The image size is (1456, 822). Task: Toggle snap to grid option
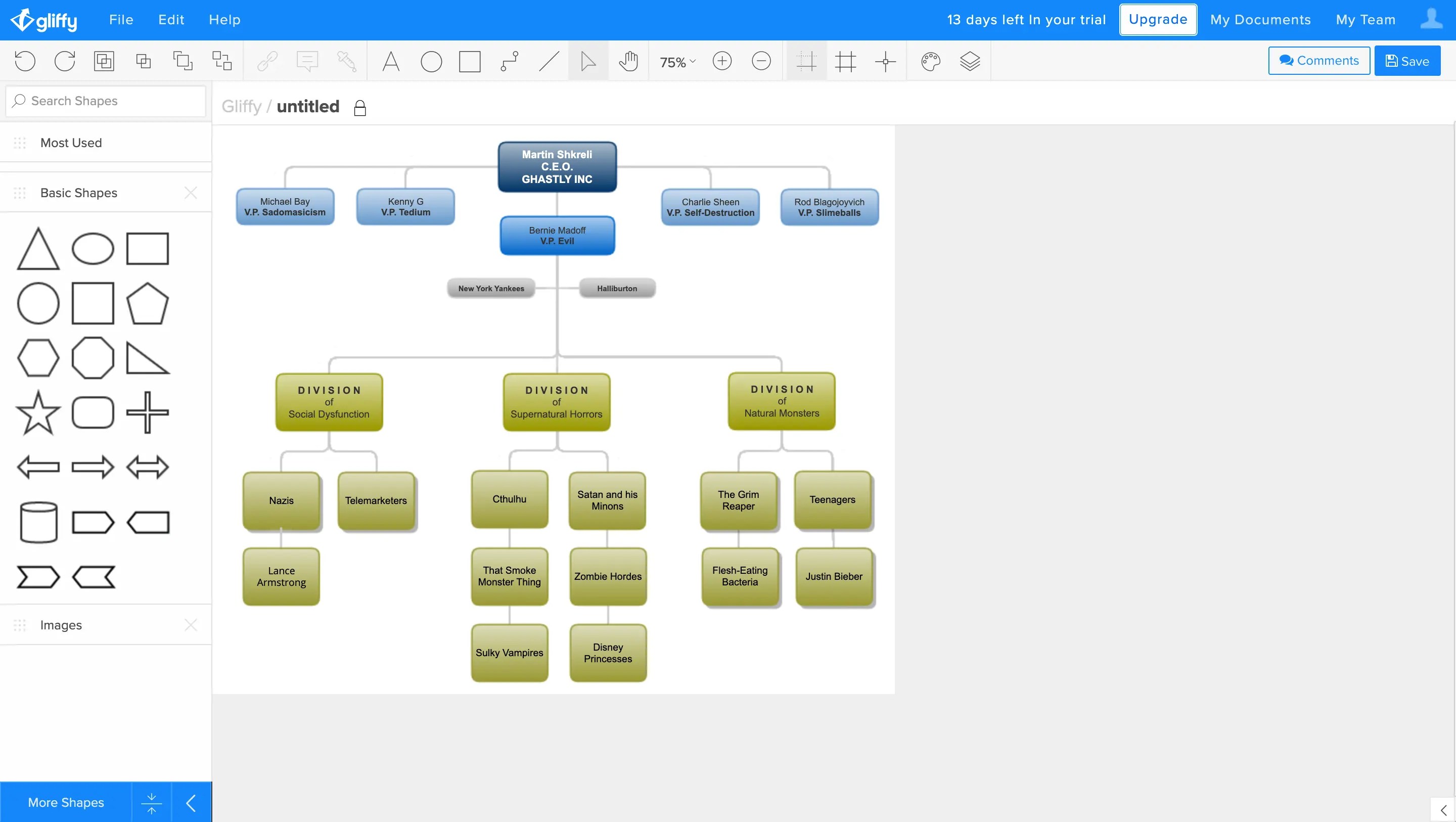(x=806, y=61)
